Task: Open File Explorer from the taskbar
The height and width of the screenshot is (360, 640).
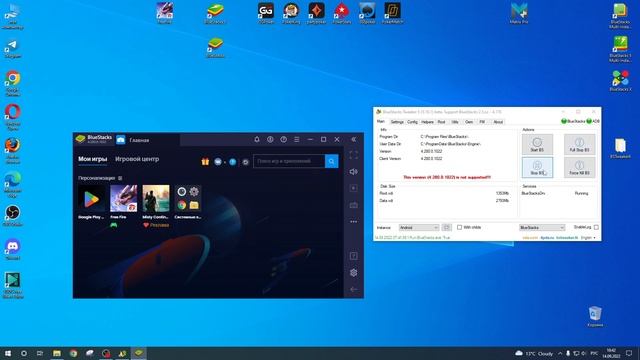Action: click(x=57, y=353)
